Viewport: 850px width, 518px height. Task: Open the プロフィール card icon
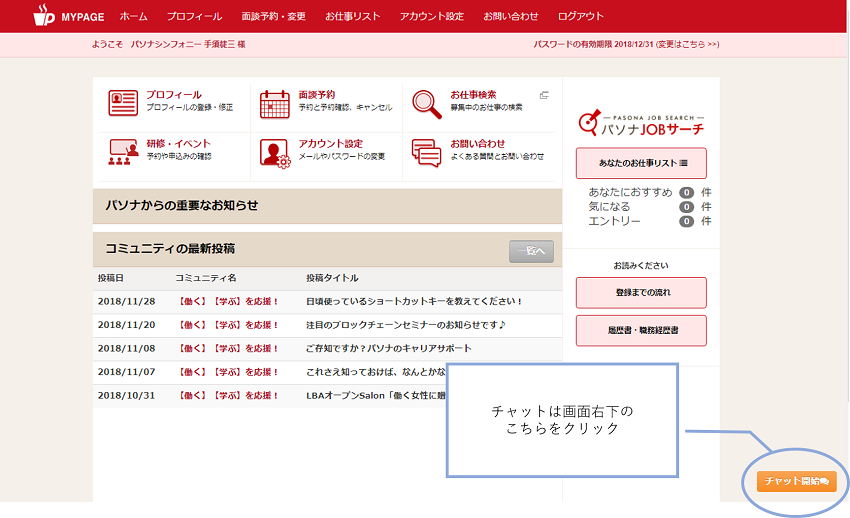123,103
